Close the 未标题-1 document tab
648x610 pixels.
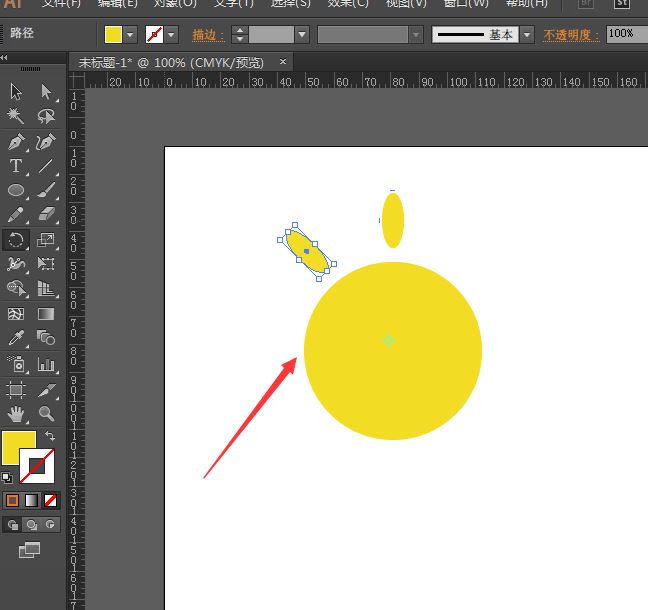[x=283, y=62]
